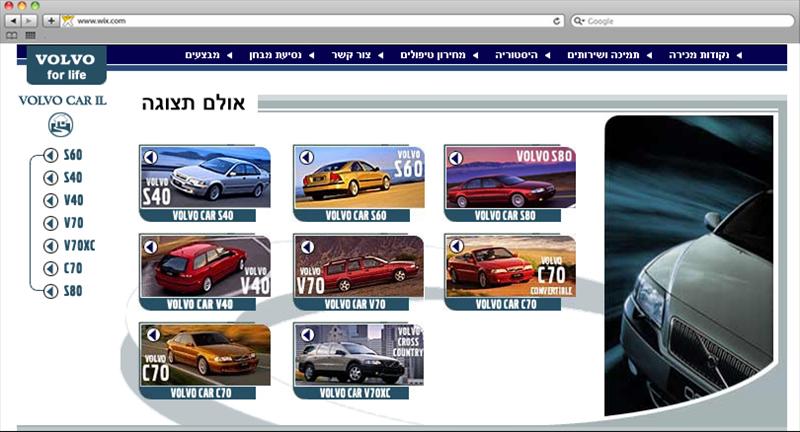
Task: Click the VOLVO CAR V40 caption label
Action: point(200,304)
